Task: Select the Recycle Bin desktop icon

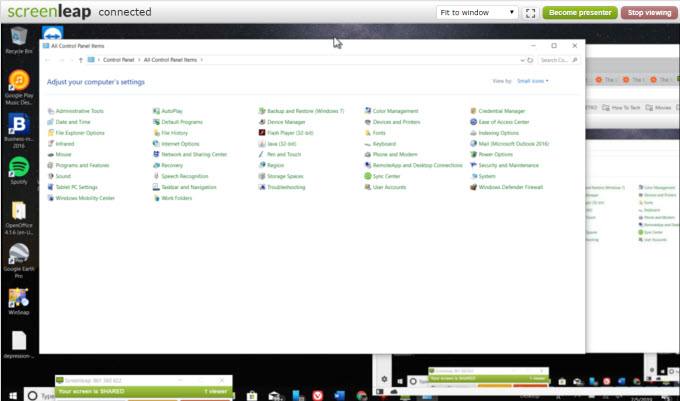Action: [x=19, y=40]
